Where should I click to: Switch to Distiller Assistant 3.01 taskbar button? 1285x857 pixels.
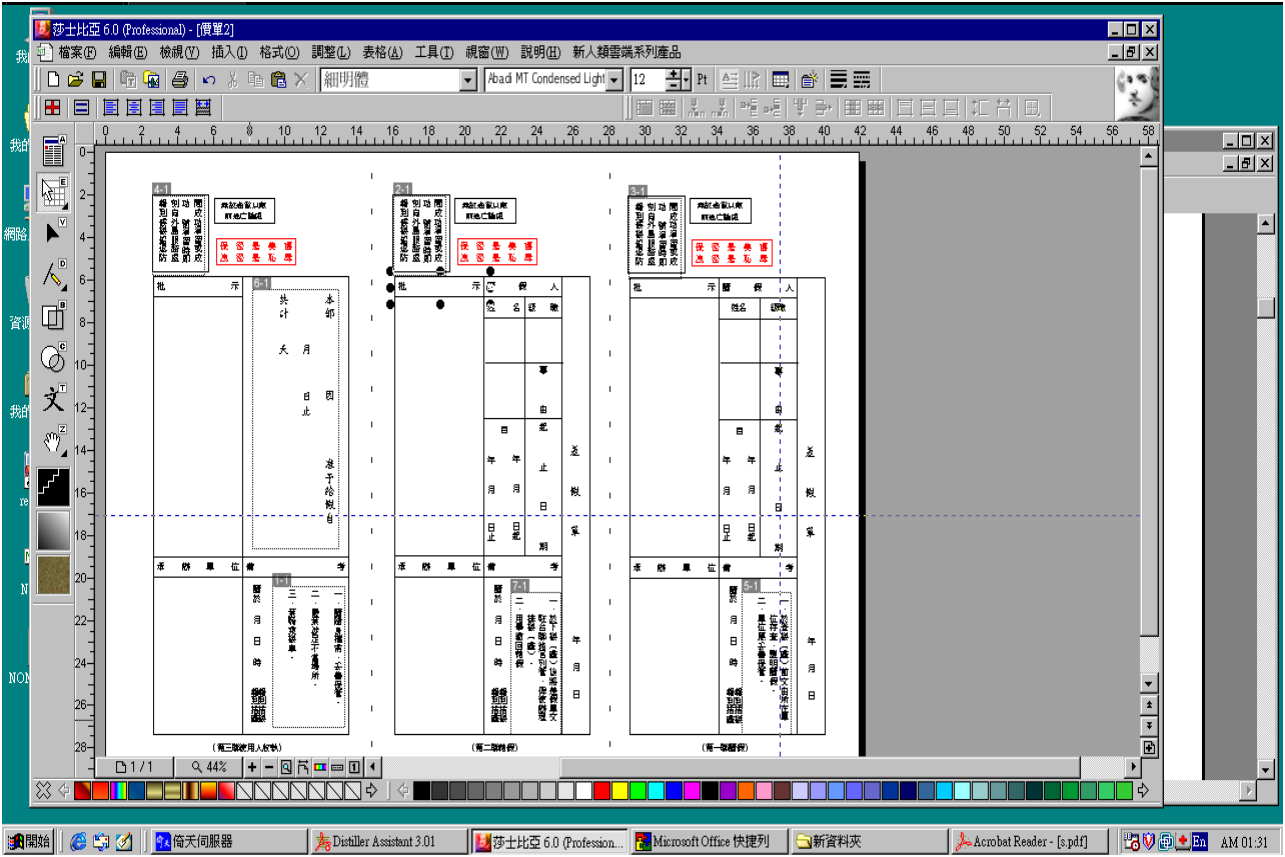tap(387, 842)
